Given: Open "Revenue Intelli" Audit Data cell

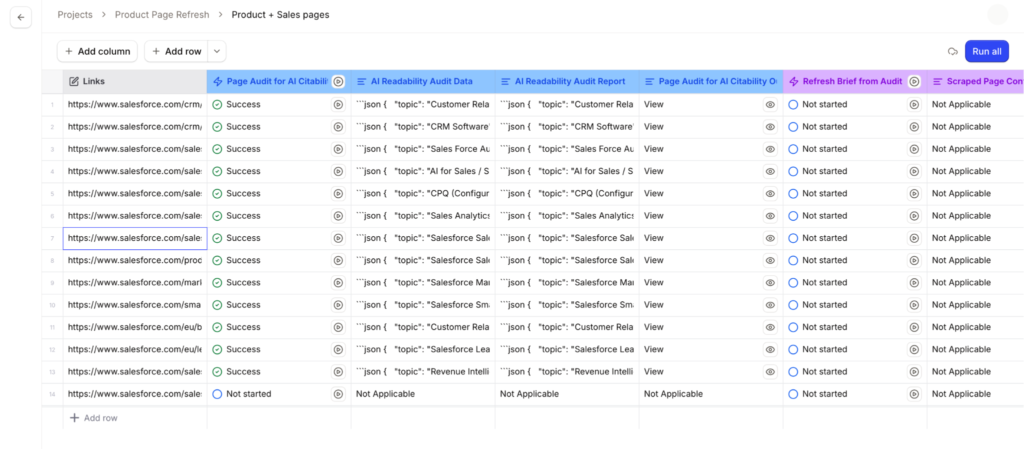Looking at the screenshot, I should [423, 371].
